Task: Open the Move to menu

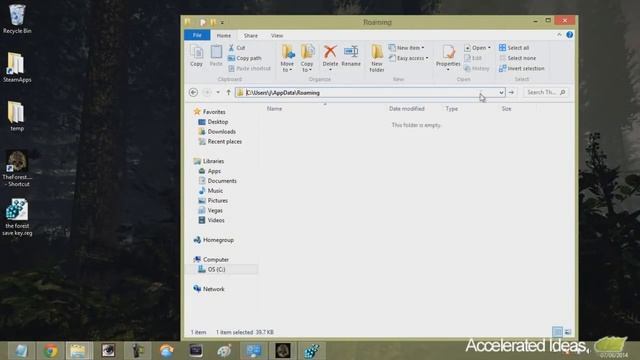Action: pos(287,58)
